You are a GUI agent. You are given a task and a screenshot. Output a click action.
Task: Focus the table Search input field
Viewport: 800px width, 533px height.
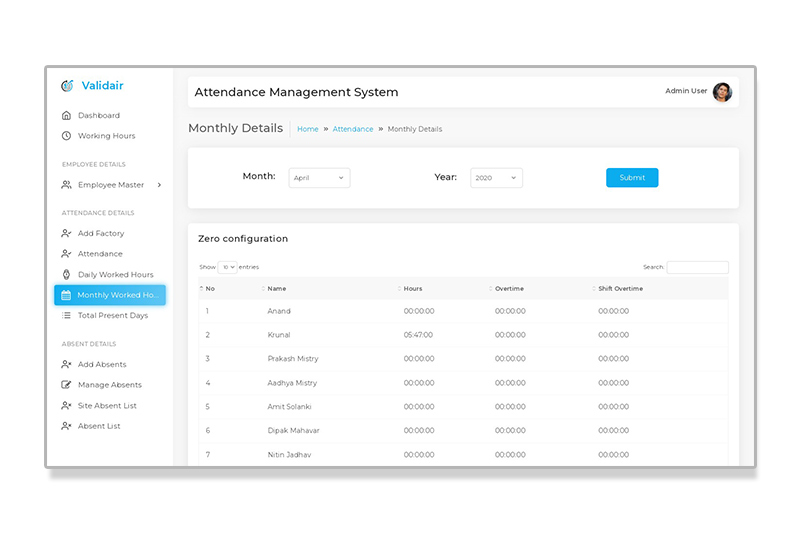(697, 267)
